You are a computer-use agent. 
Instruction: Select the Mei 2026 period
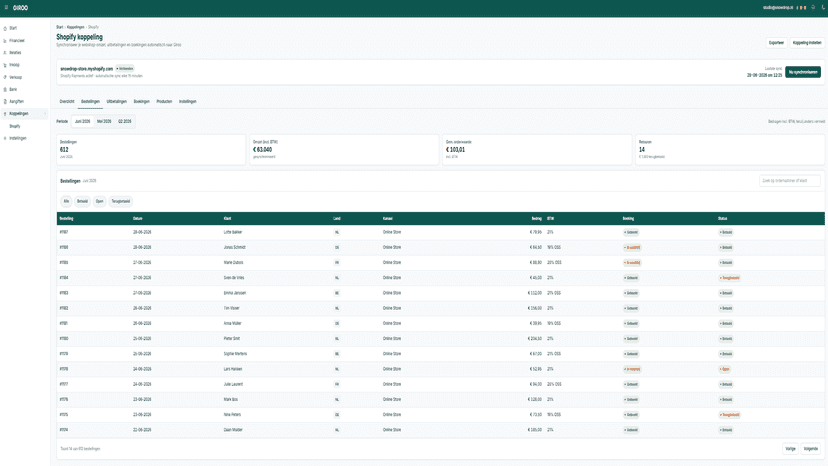click(104, 122)
